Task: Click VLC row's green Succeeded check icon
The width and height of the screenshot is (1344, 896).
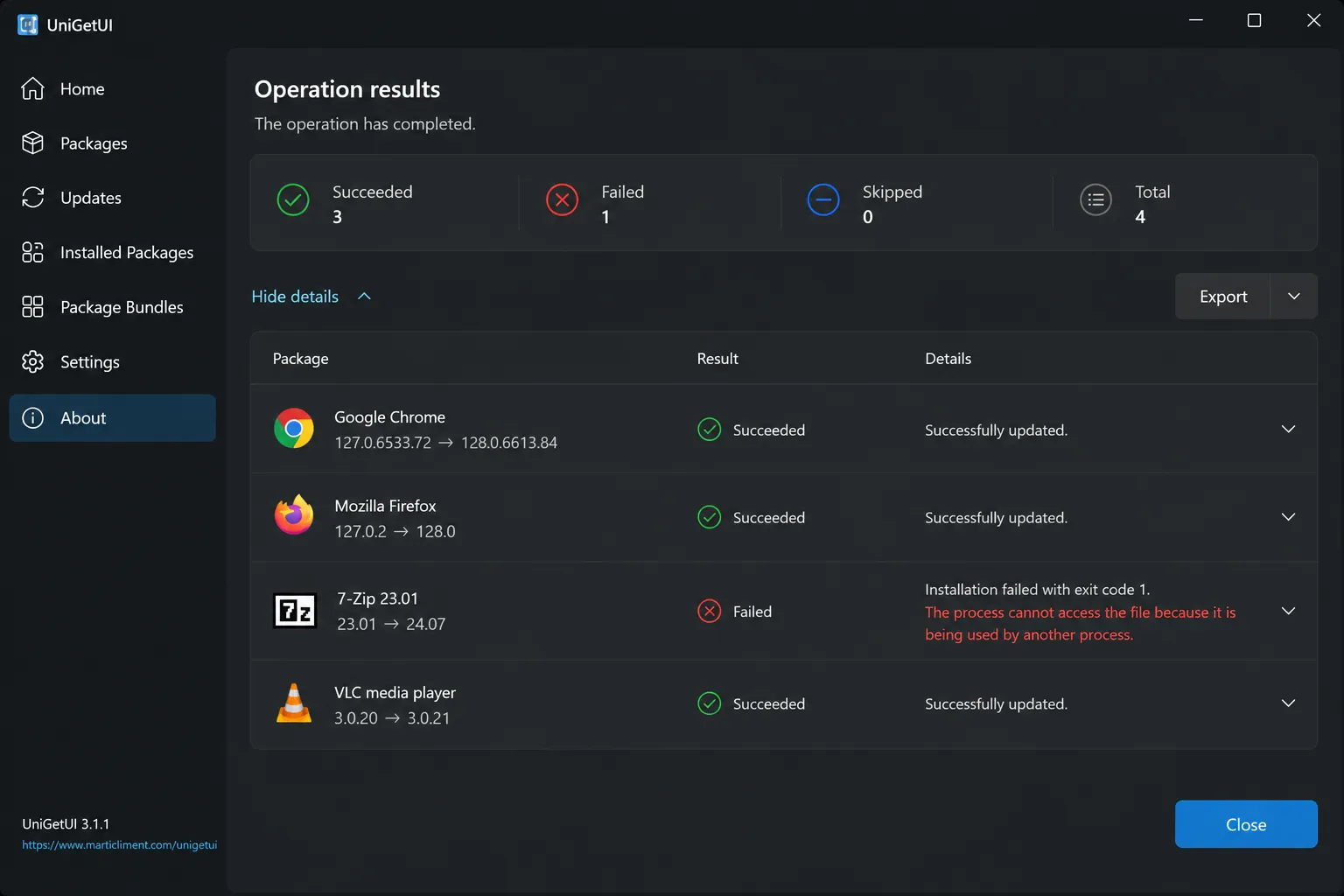Action: point(710,703)
